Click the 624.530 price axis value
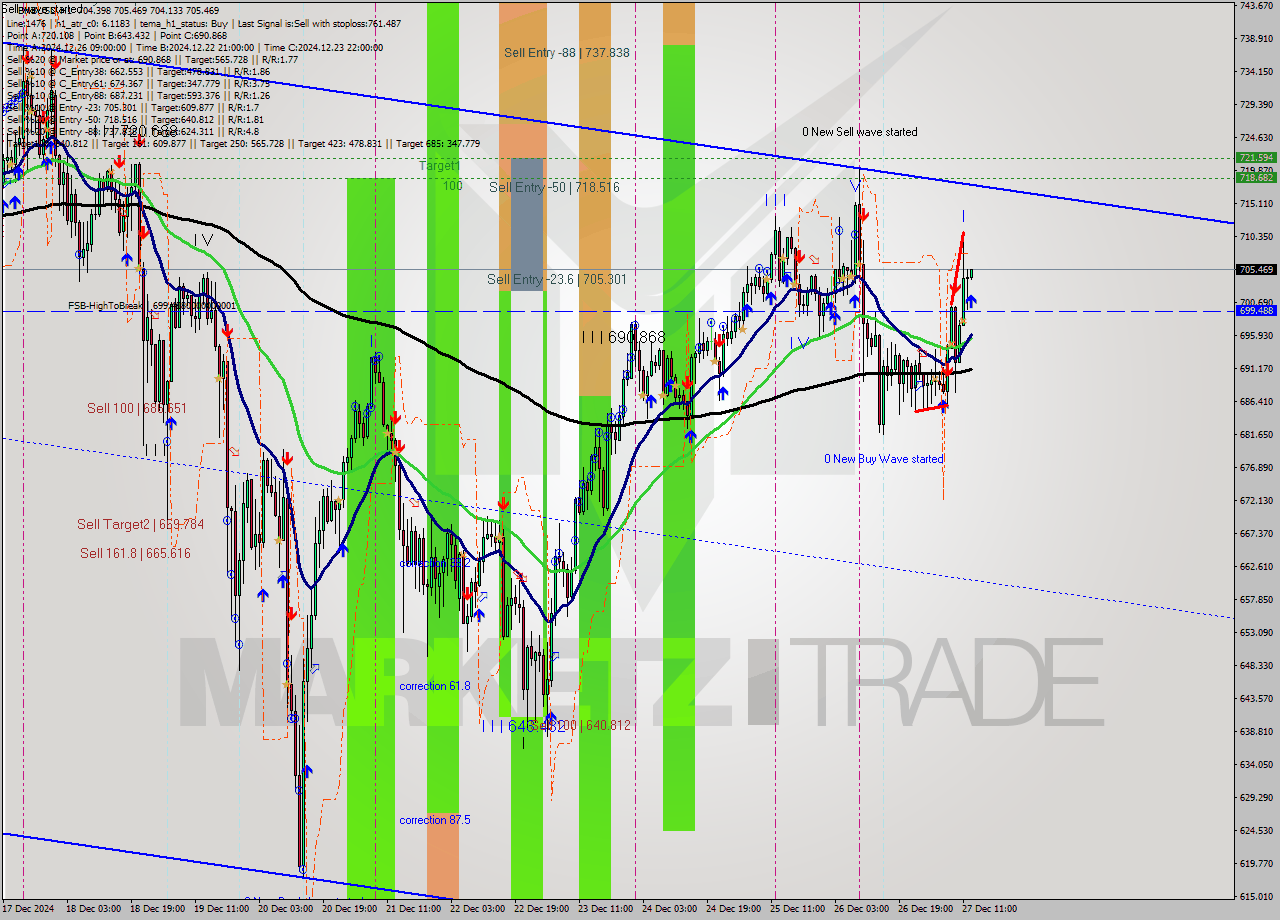 point(1256,831)
